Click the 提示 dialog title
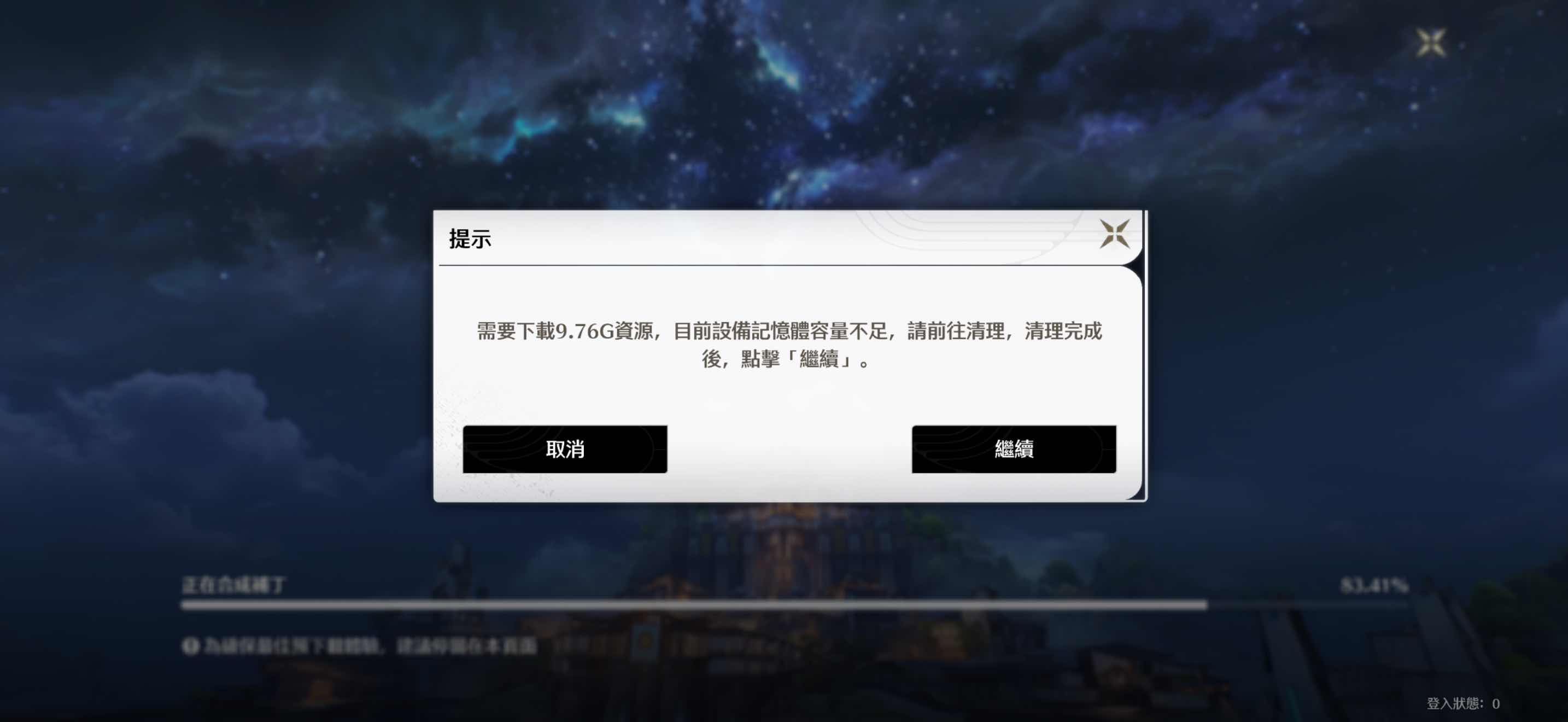The image size is (1568, 722). [470, 238]
